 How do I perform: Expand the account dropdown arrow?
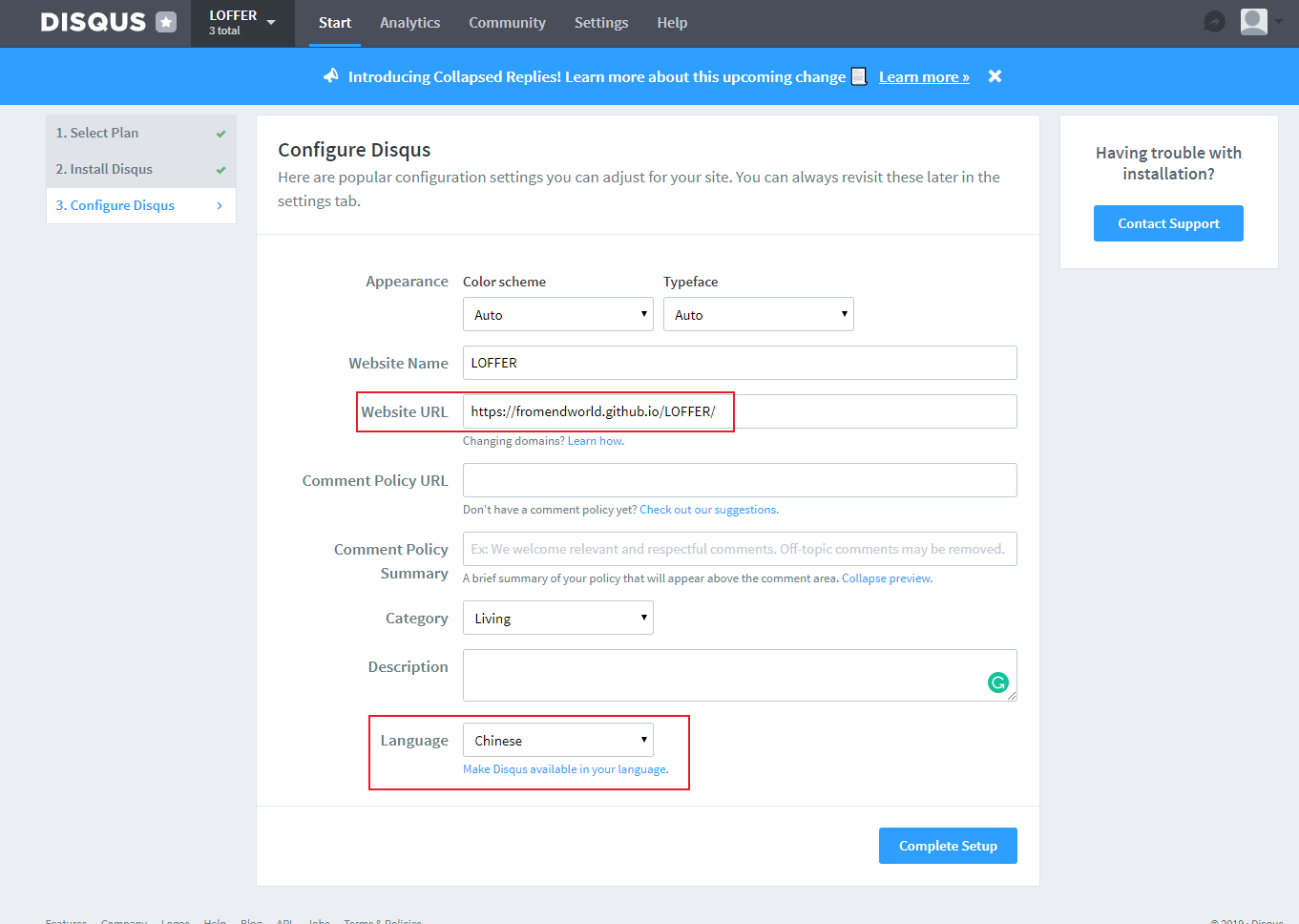[1279, 21]
